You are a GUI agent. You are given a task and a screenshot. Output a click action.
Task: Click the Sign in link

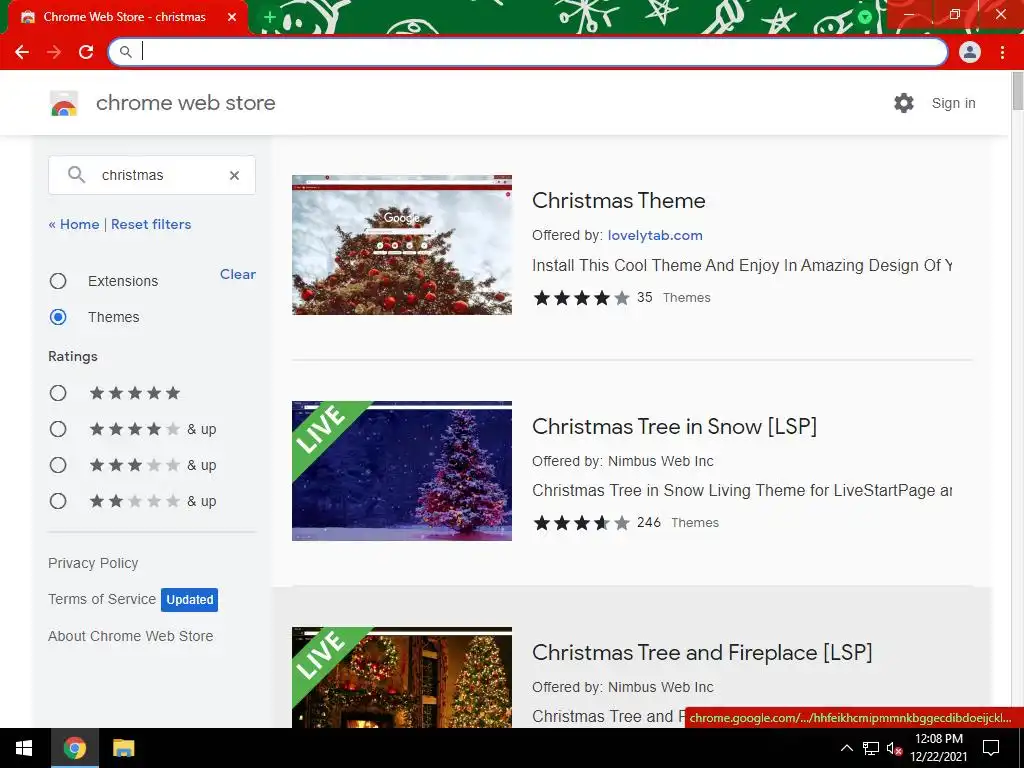[x=953, y=103]
